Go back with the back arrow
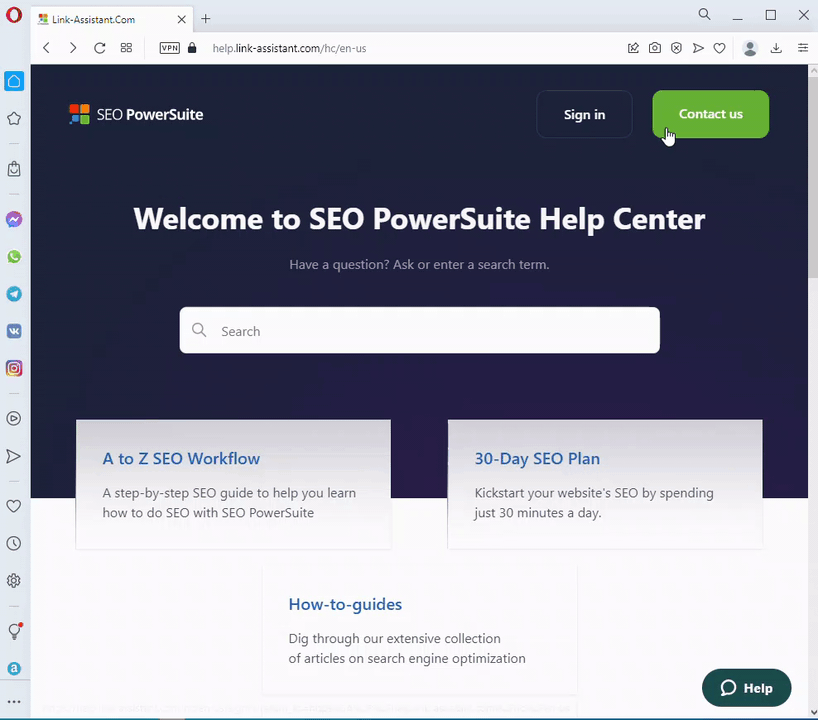This screenshot has height=720, width=818. [x=46, y=48]
